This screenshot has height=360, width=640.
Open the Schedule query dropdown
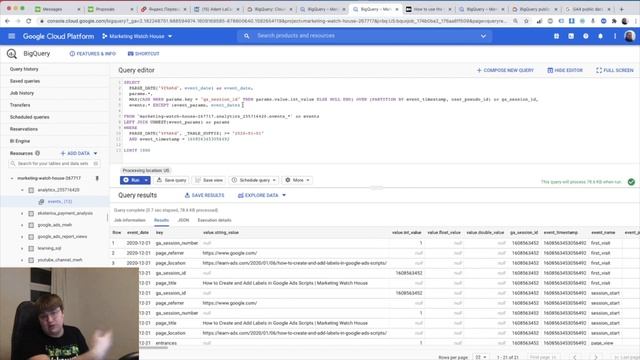pos(254,180)
